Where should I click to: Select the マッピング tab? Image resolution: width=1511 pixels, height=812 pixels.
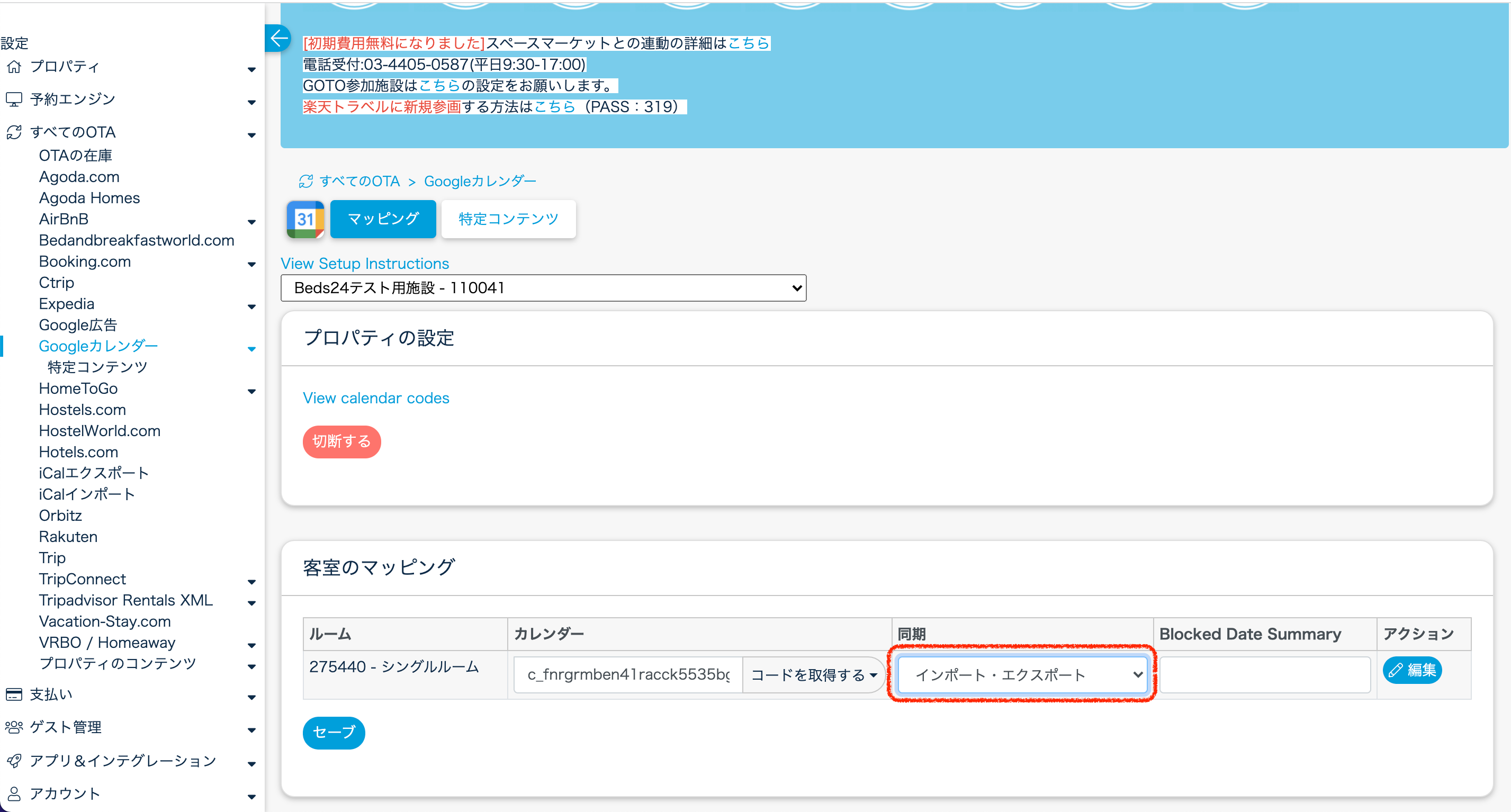[383, 219]
